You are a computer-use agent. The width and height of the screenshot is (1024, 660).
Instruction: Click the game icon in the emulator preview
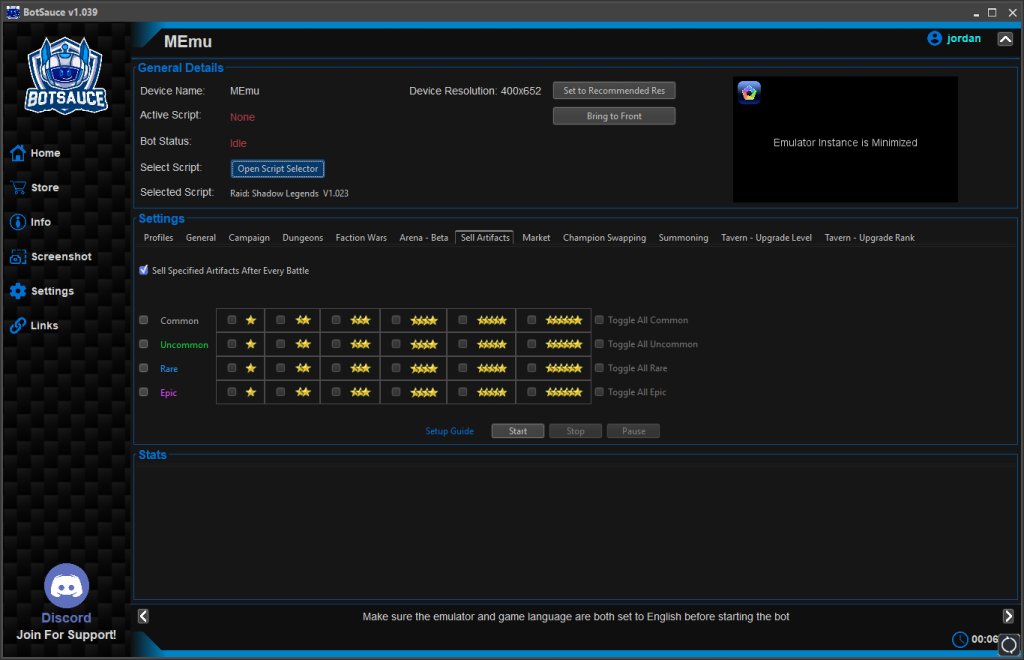click(x=749, y=92)
